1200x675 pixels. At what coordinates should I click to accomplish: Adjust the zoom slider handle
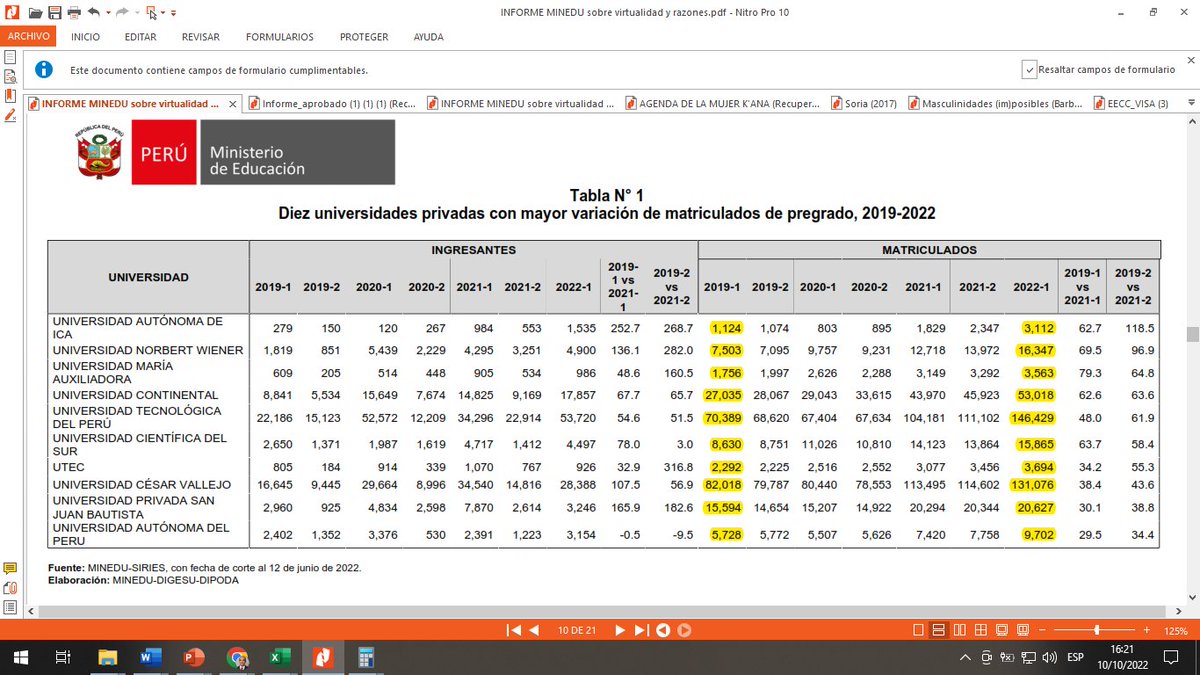[1097, 630]
